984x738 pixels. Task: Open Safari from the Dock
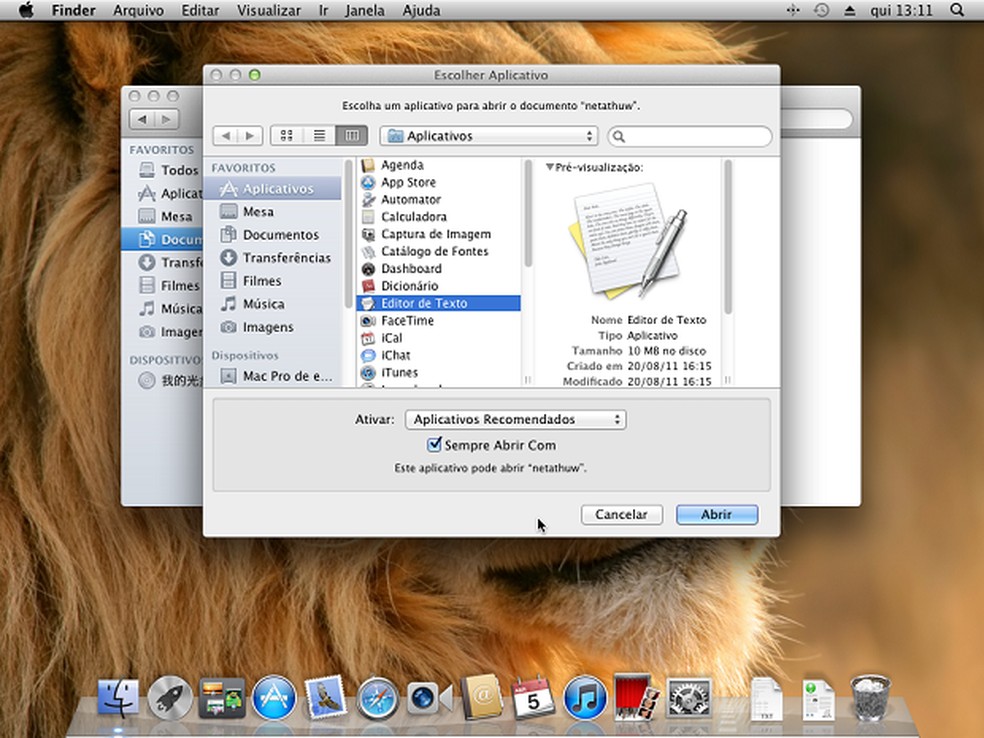pyautogui.click(x=378, y=697)
